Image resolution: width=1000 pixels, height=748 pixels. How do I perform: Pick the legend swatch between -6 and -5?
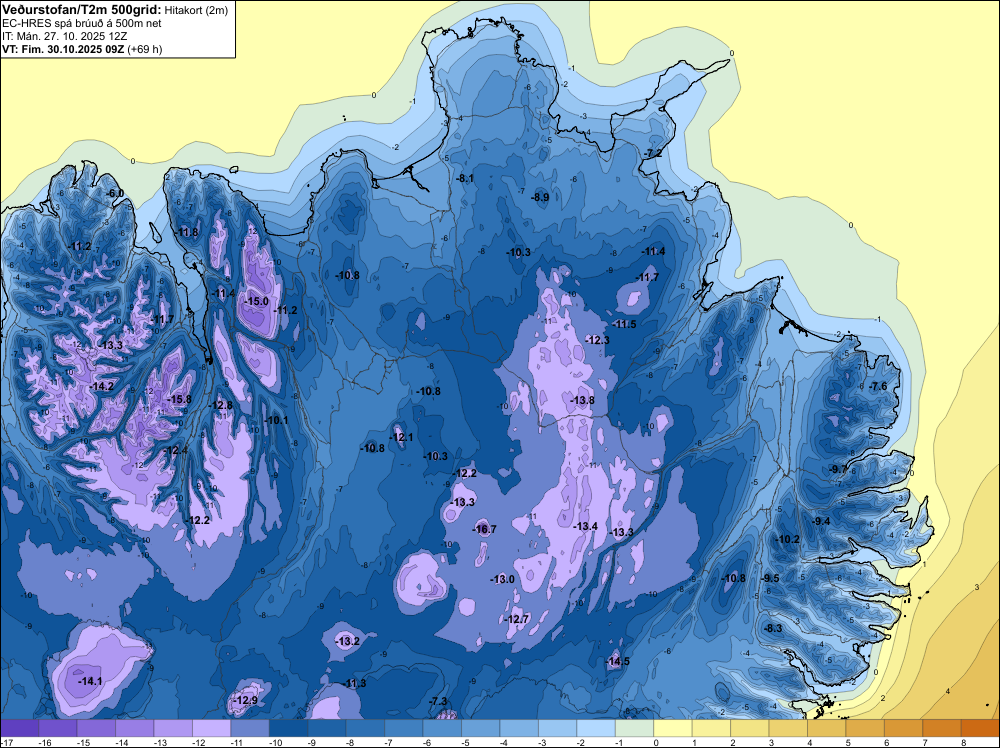(443, 728)
